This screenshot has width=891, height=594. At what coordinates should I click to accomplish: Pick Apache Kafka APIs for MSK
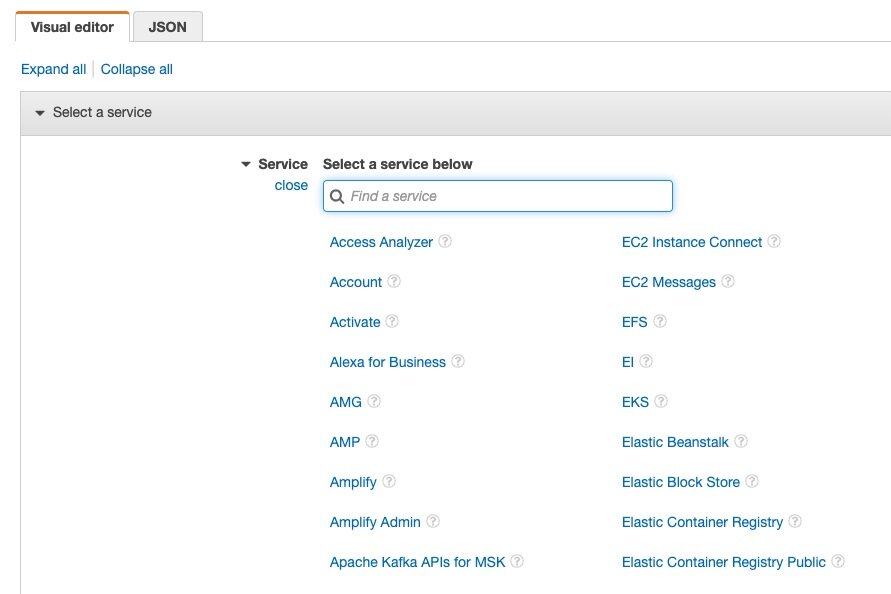point(417,562)
